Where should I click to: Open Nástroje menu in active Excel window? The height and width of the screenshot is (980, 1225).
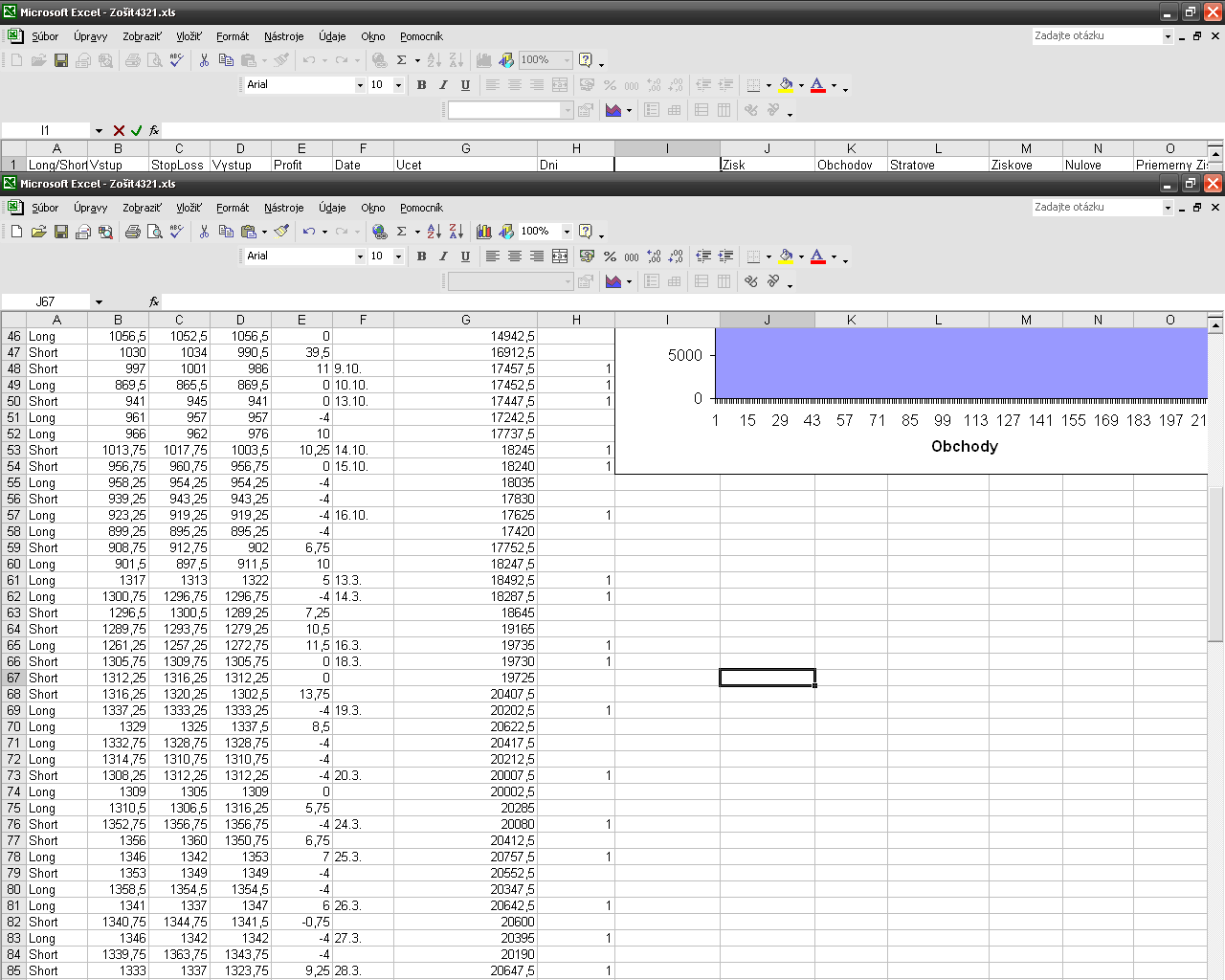click(283, 208)
